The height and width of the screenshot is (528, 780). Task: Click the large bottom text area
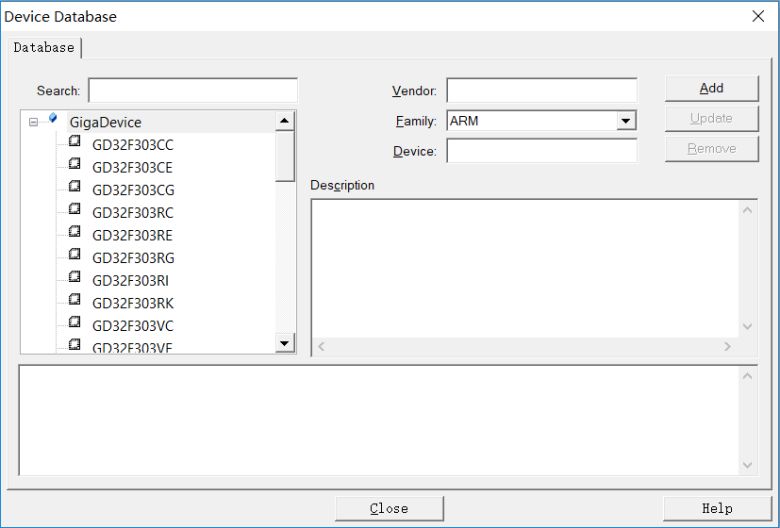pyautogui.click(x=381, y=421)
